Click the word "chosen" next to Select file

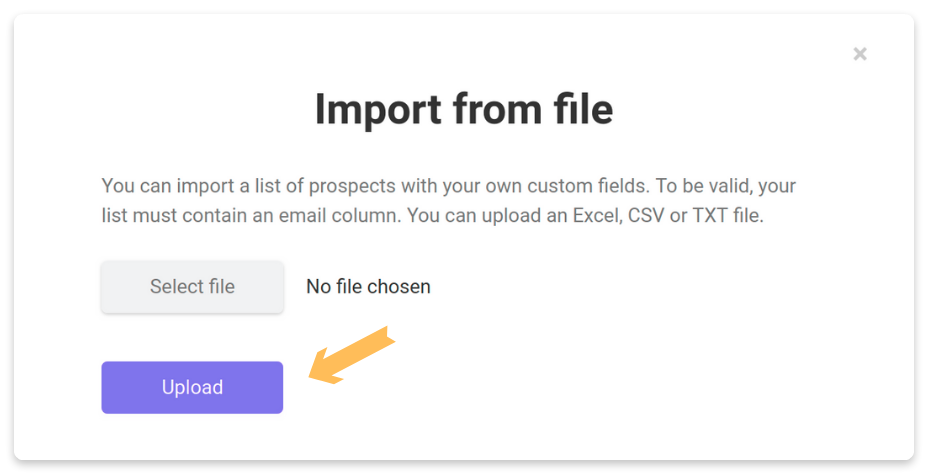(399, 287)
